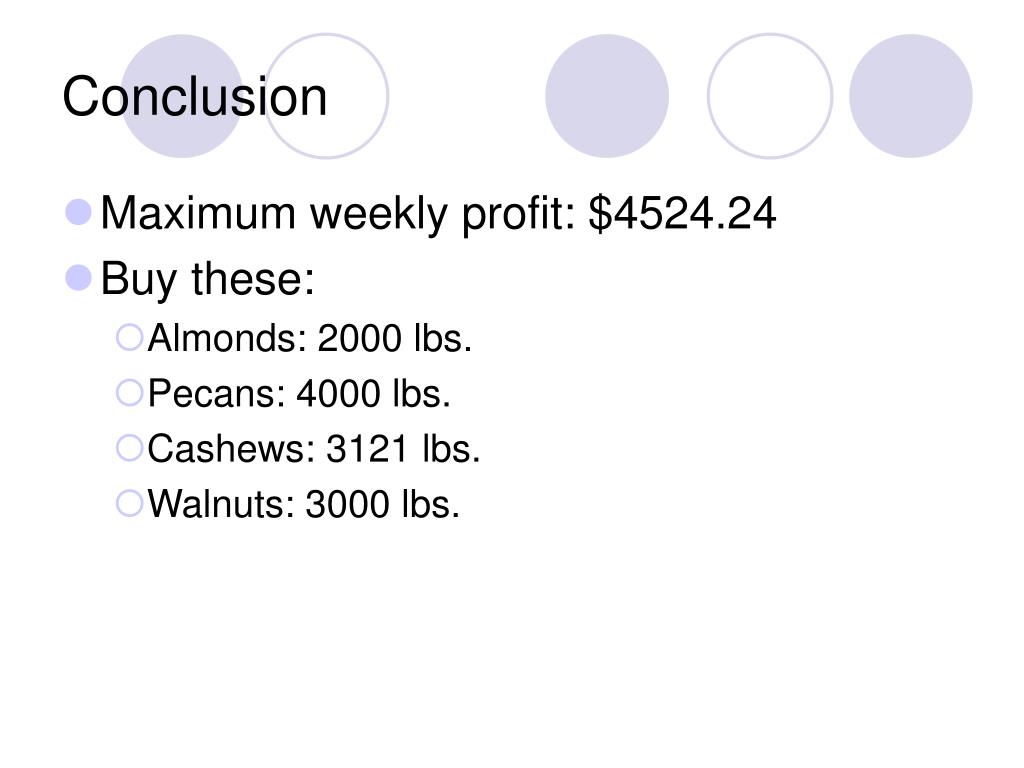Click the hollow bullet beside Walnuts

(x=129, y=504)
